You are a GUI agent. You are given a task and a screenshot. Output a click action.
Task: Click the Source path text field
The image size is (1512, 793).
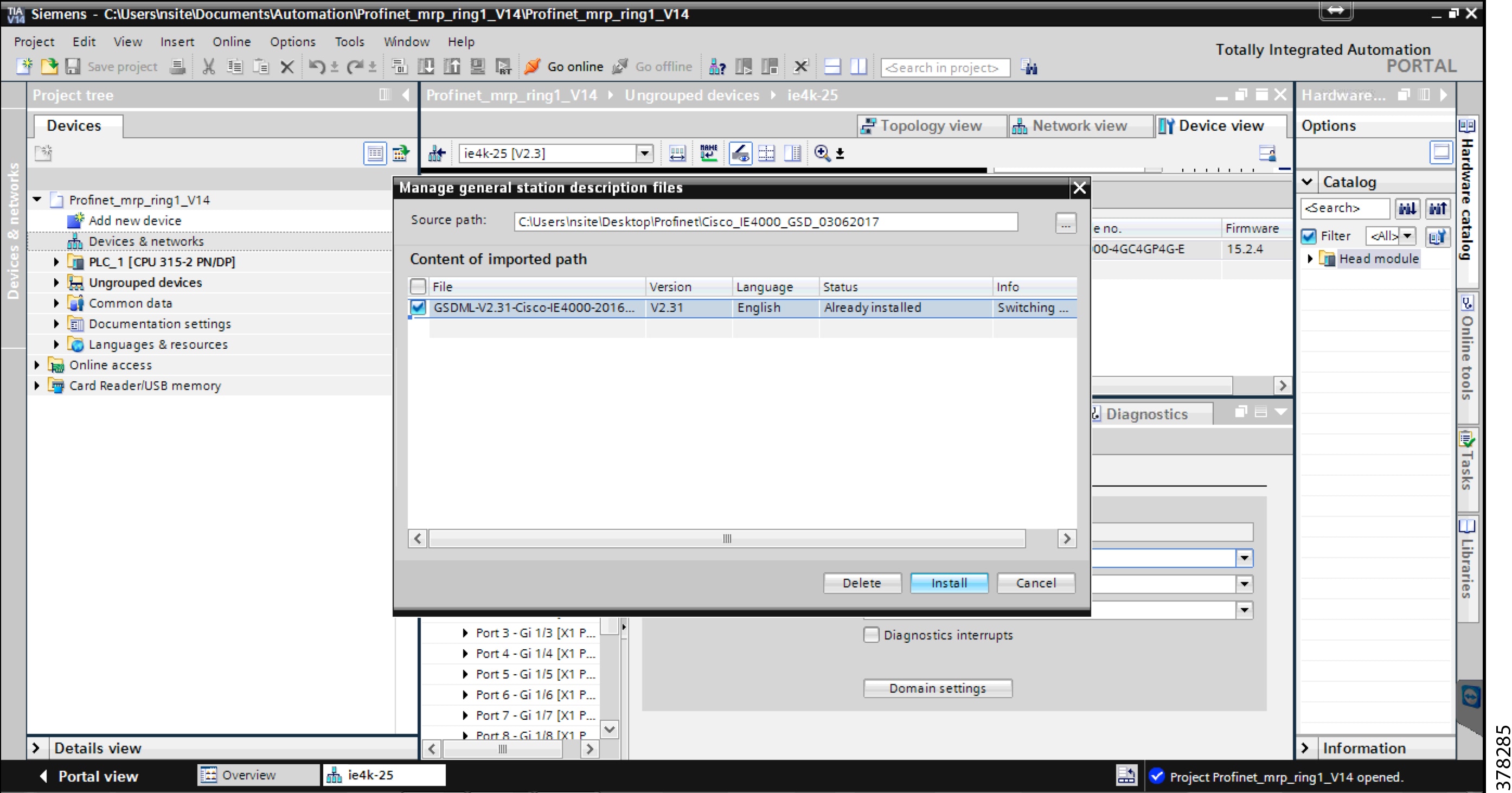click(765, 222)
